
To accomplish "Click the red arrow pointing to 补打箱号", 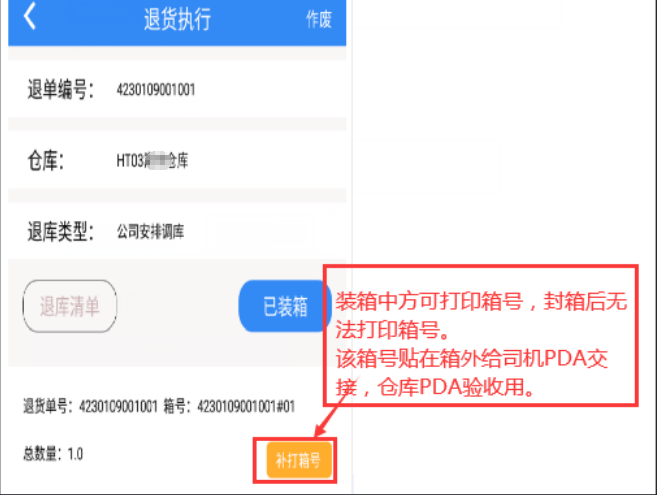I will [332, 415].
